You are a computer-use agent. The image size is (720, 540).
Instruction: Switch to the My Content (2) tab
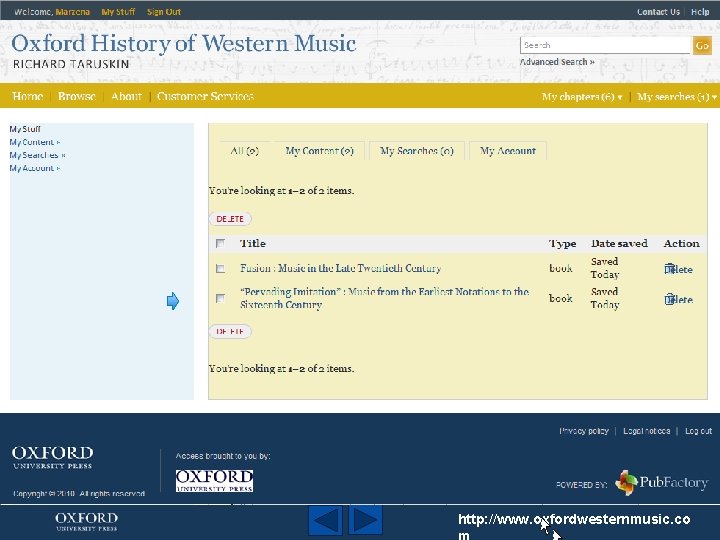[x=320, y=151]
